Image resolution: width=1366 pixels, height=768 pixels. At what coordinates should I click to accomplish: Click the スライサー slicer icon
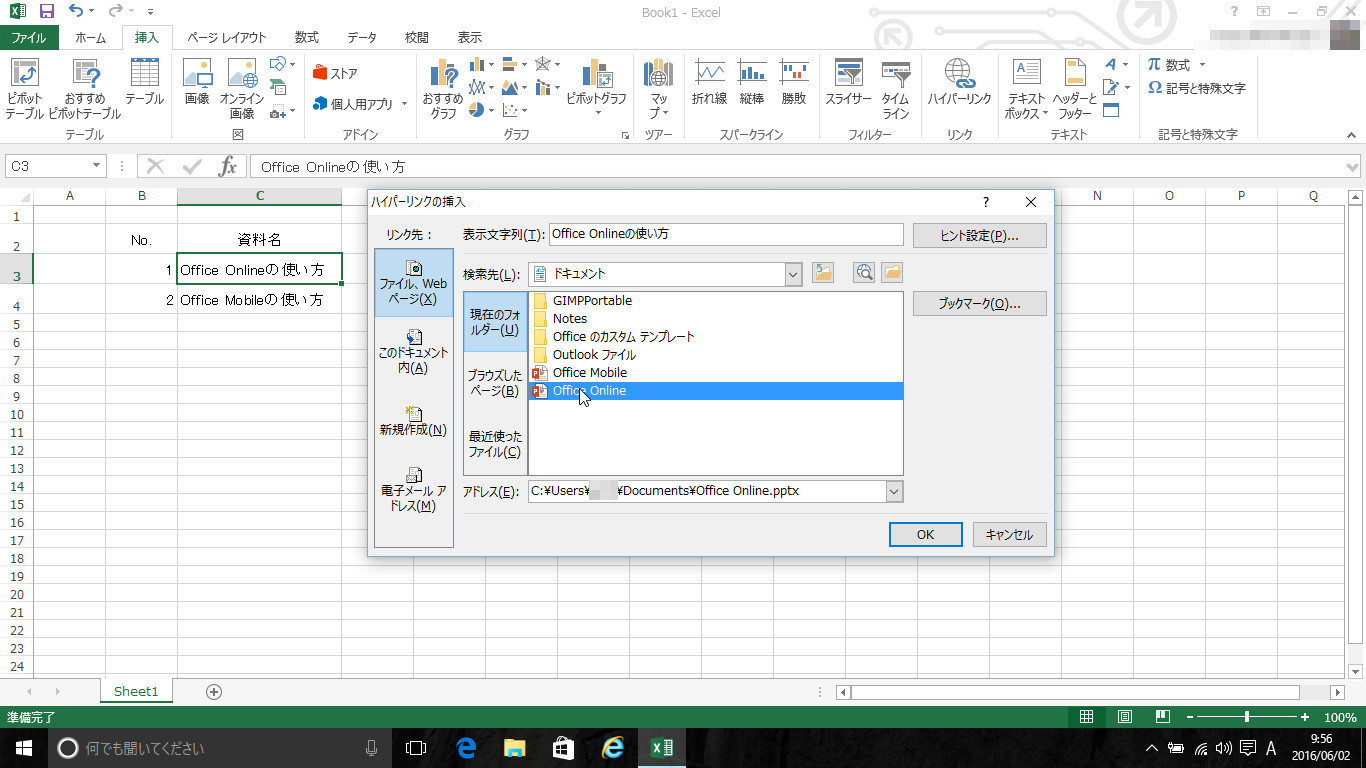[848, 84]
